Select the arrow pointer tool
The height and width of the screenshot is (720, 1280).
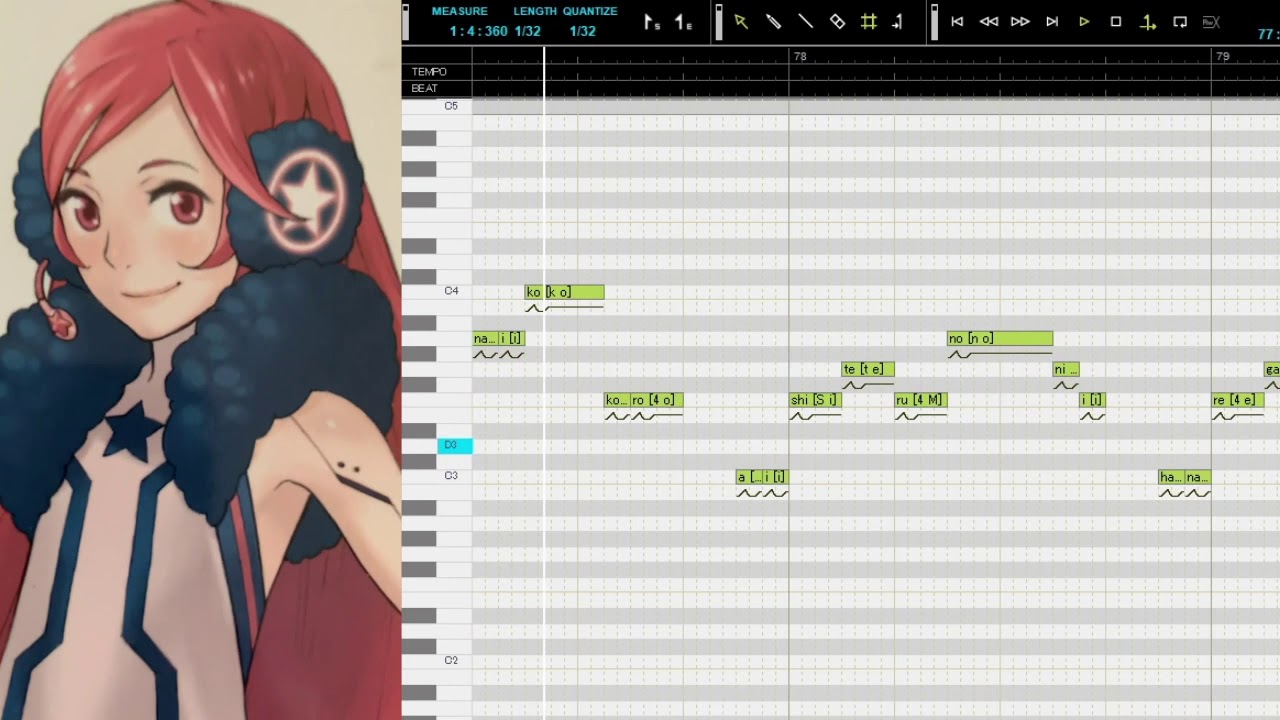(x=741, y=21)
